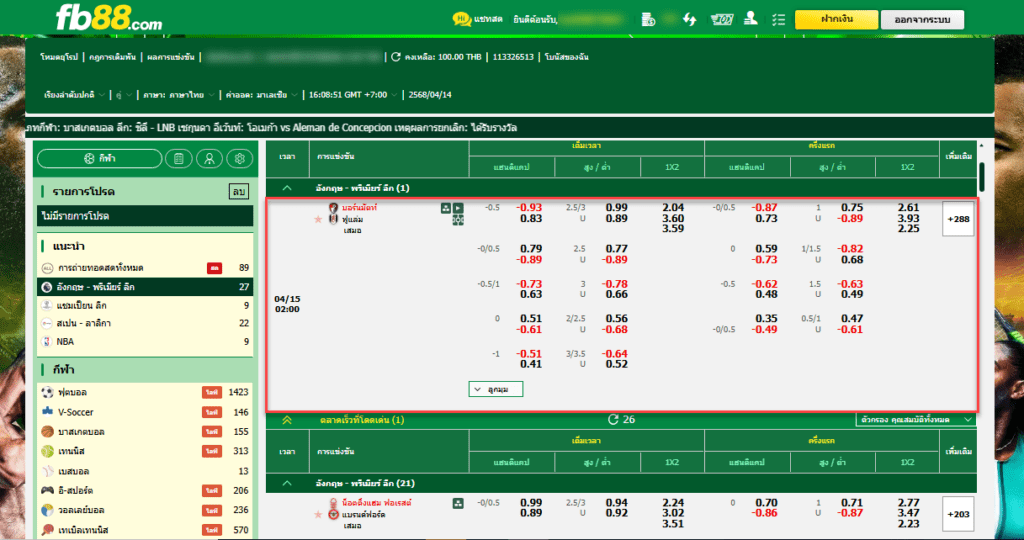The width and height of the screenshot is (1024, 540).
Task: Click the basketball row with 155 events
Action: 145,432
